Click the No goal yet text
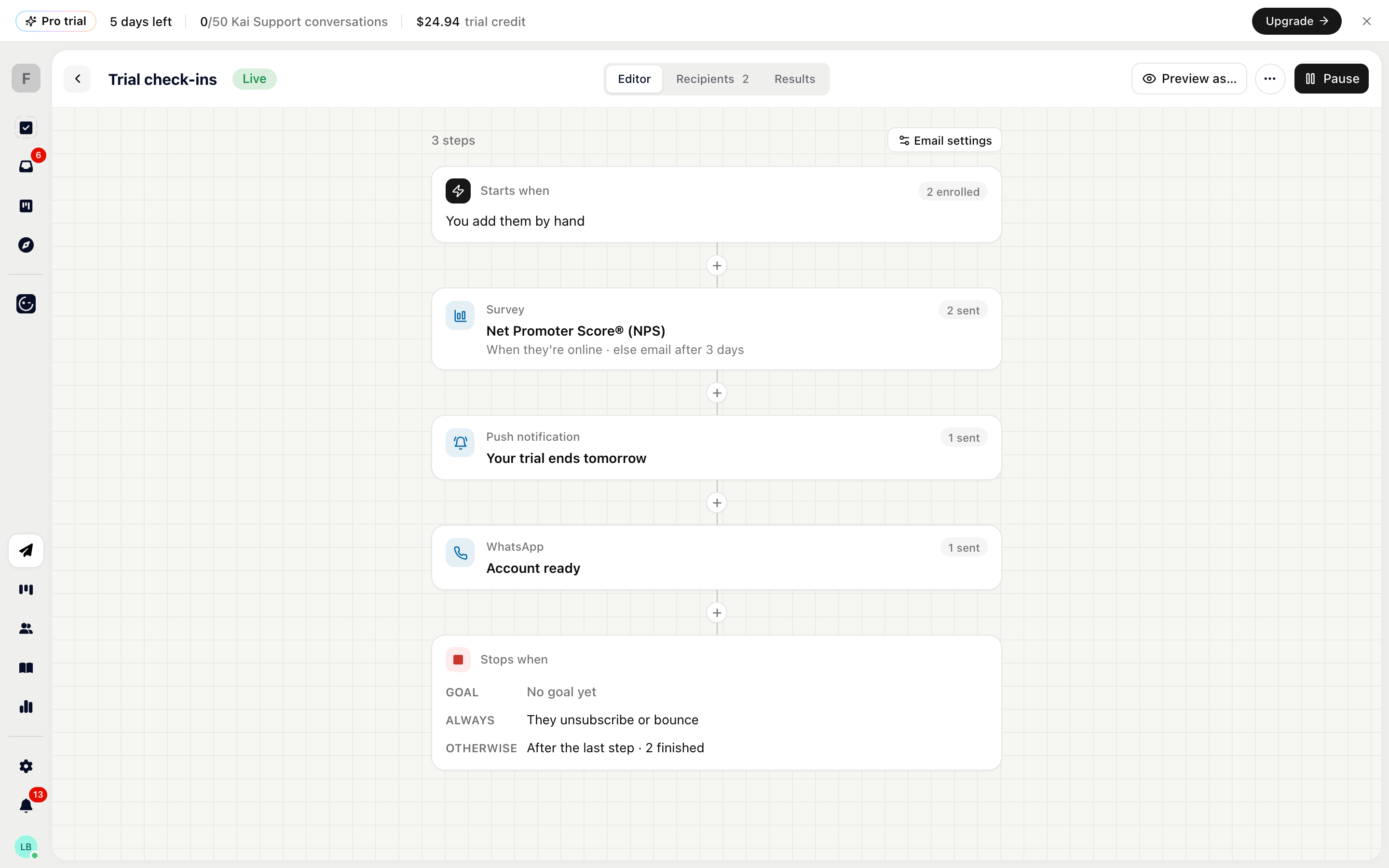 [x=561, y=692]
